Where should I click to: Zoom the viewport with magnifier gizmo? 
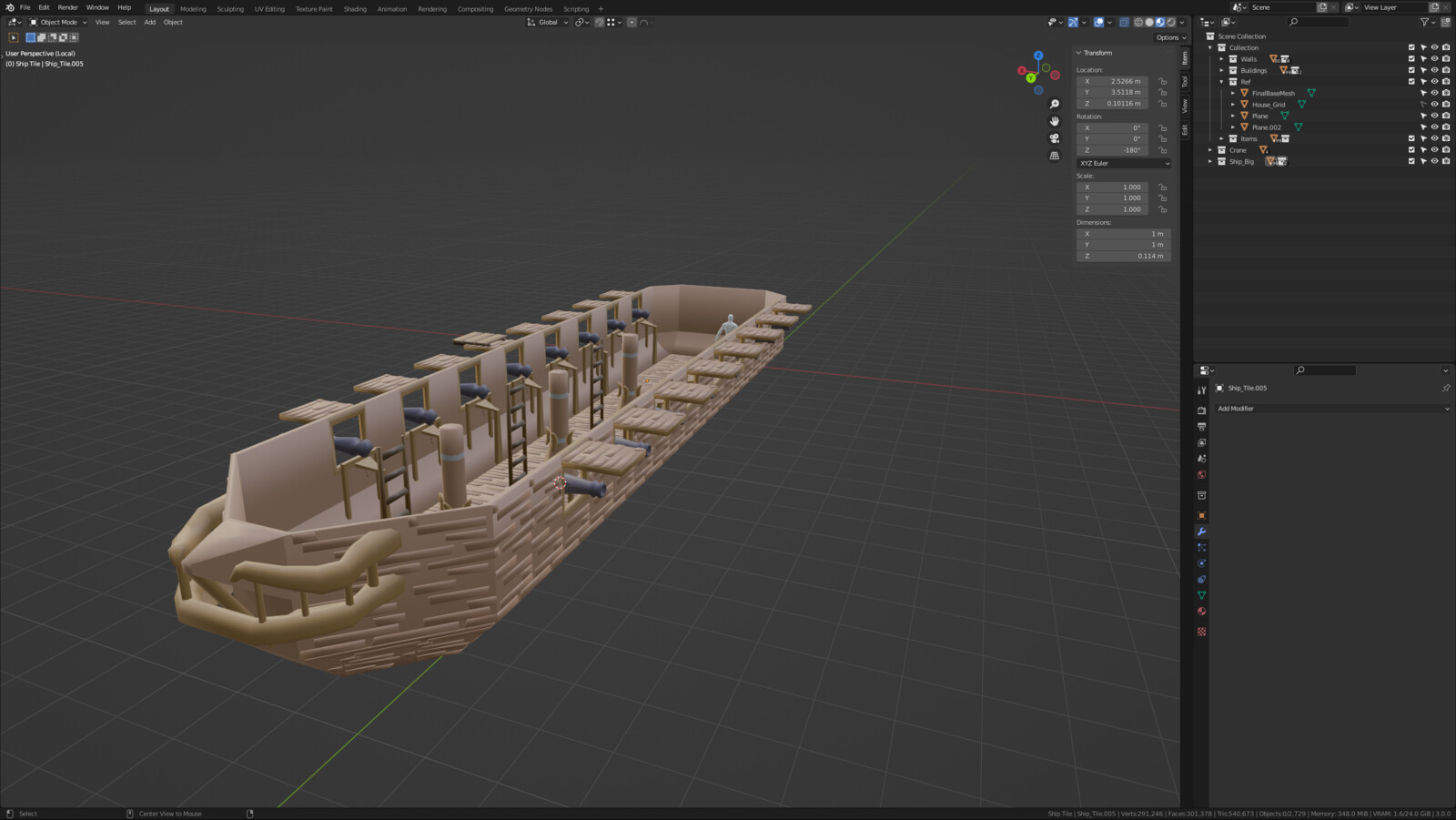point(1055,104)
